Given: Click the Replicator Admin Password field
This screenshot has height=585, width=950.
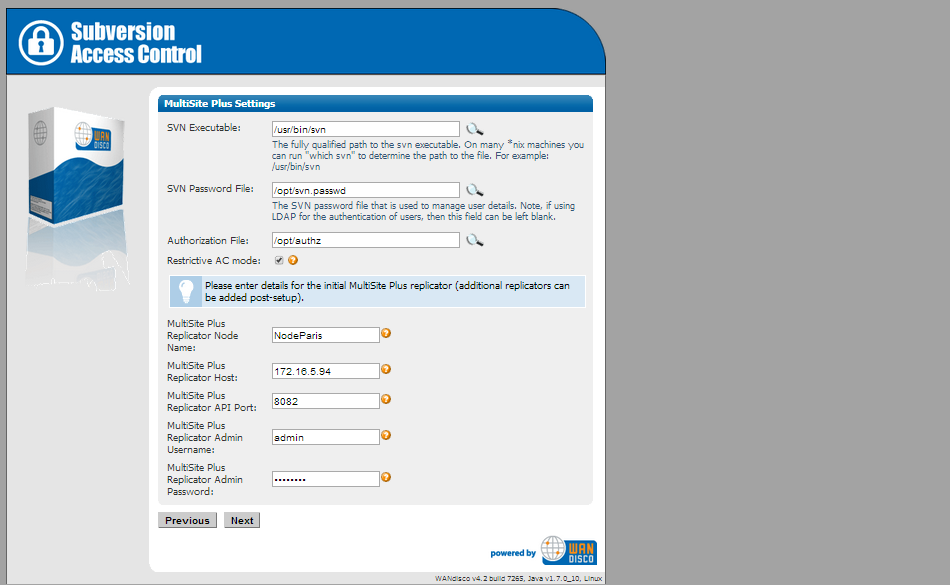Looking at the screenshot, I should tap(325, 479).
